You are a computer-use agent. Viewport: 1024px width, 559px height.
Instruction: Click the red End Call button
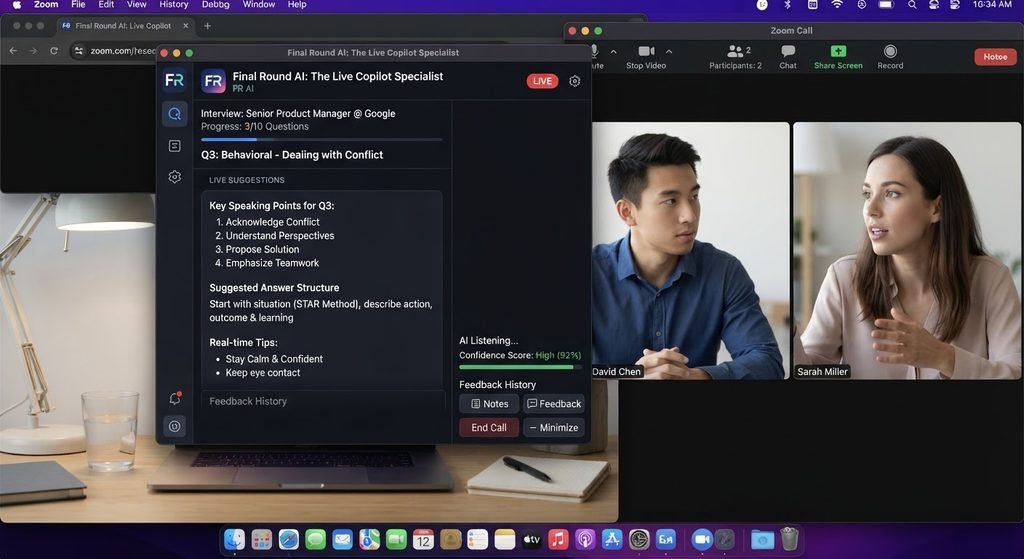(489, 428)
